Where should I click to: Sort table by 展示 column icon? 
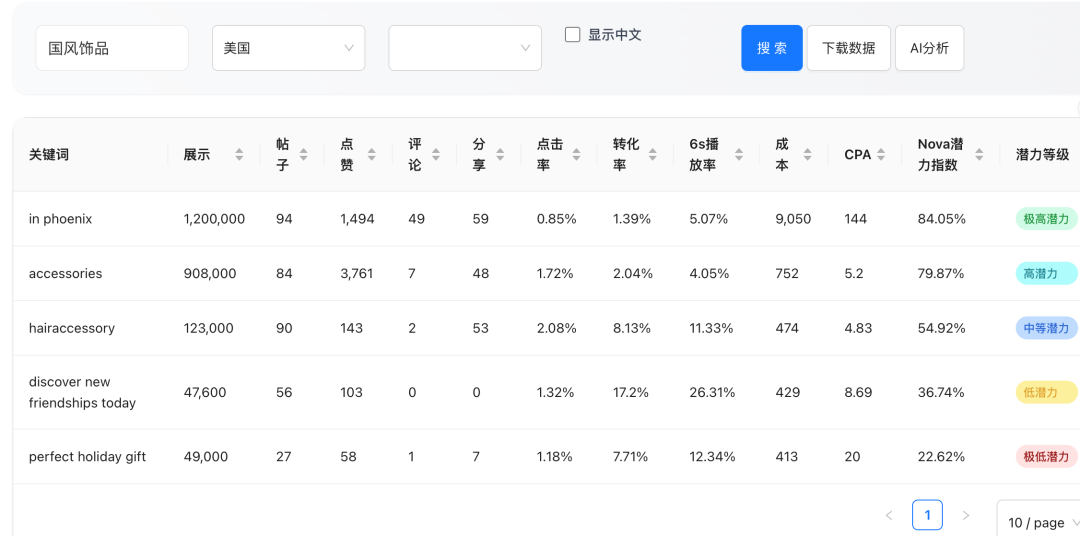coord(239,155)
